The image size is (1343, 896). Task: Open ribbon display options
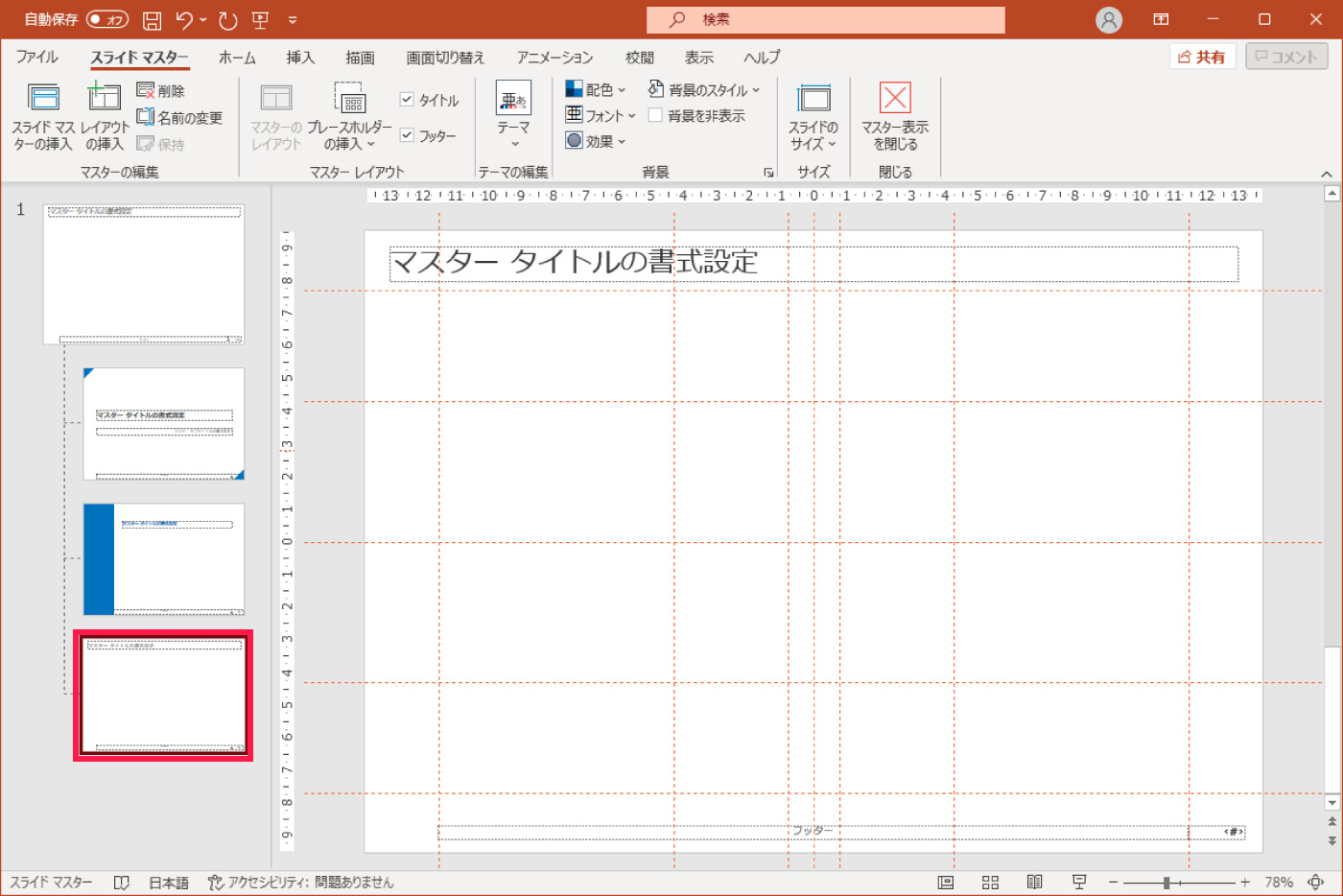click(x=1161, y=19)
